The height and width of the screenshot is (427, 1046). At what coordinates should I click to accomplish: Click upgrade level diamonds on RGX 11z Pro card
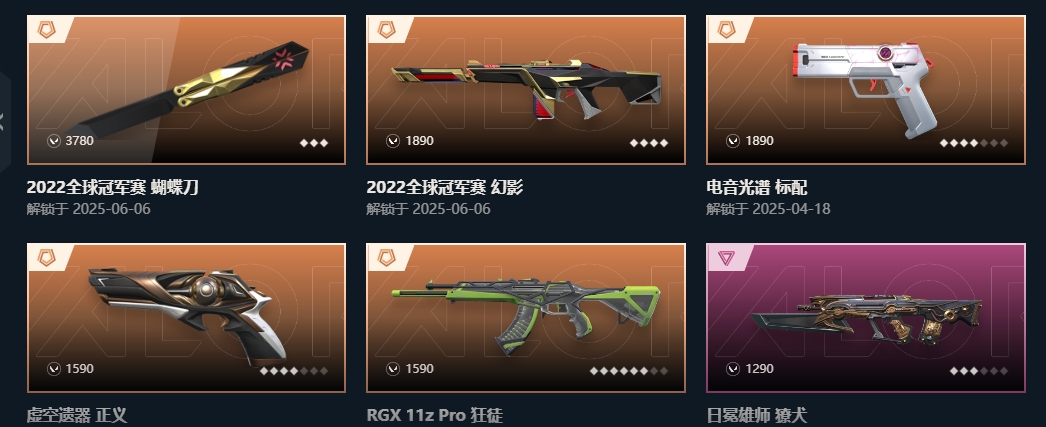click(628, 371)
